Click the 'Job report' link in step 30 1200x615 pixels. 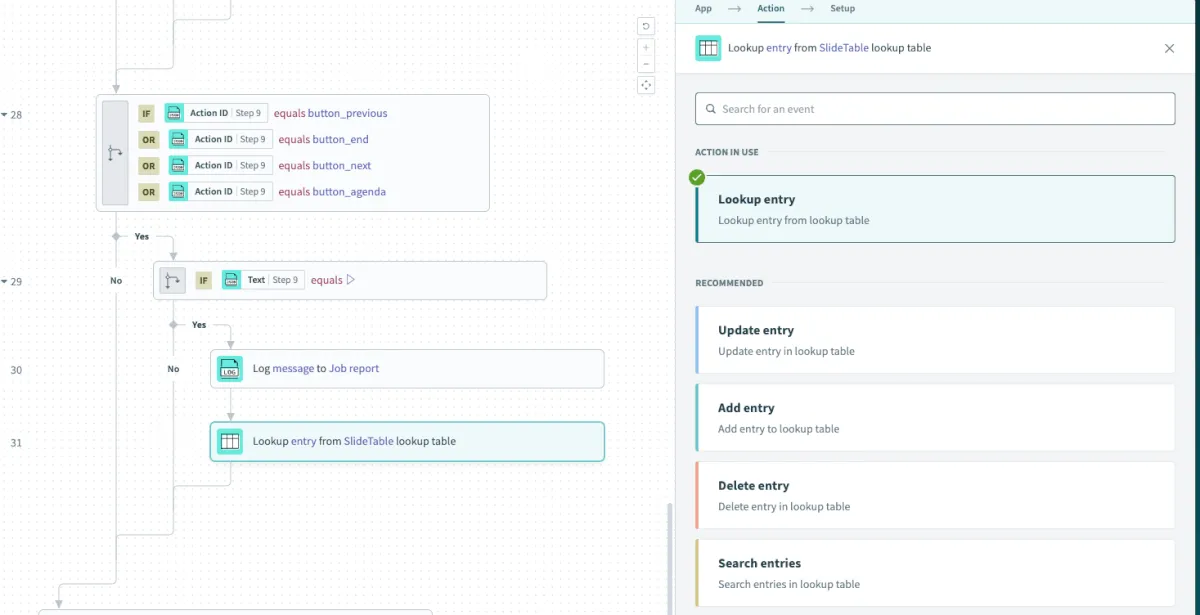pyautogui.click(x=354, y=369)
